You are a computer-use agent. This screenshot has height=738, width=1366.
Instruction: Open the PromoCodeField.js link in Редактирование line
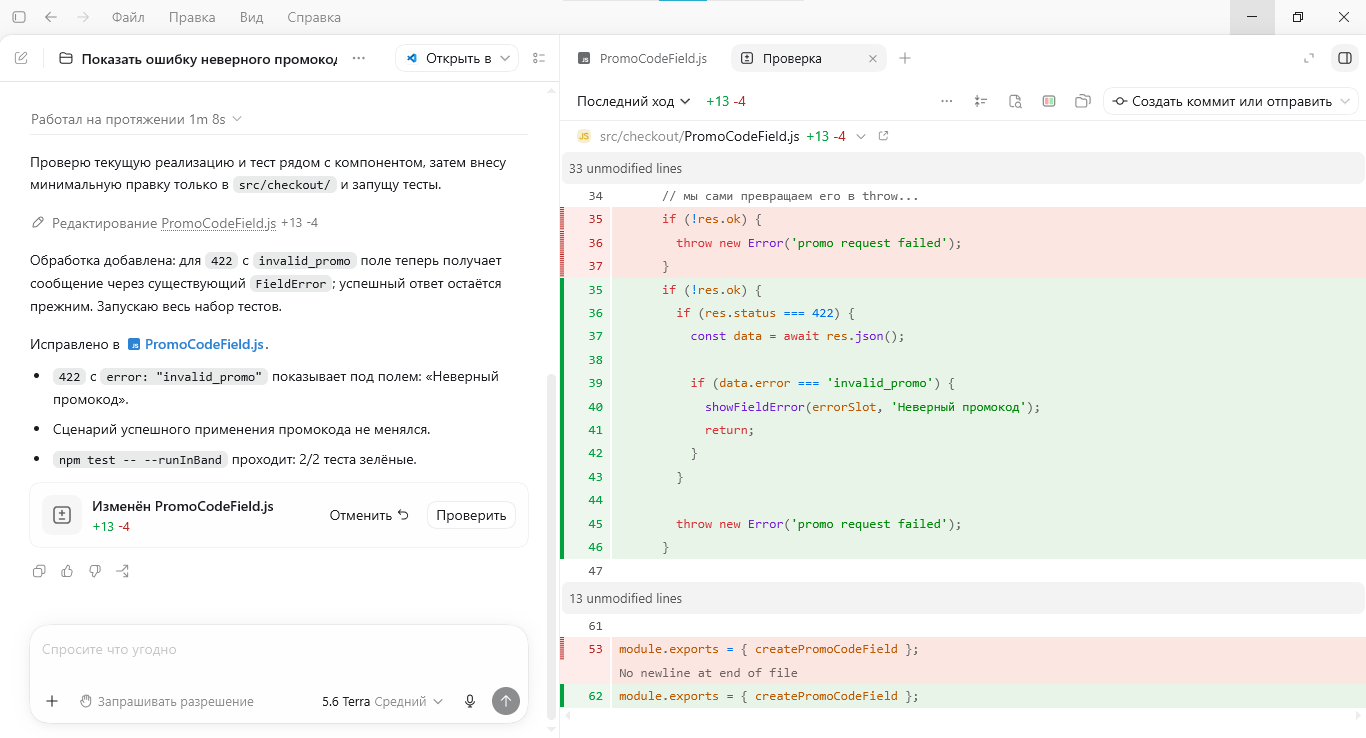218,223
